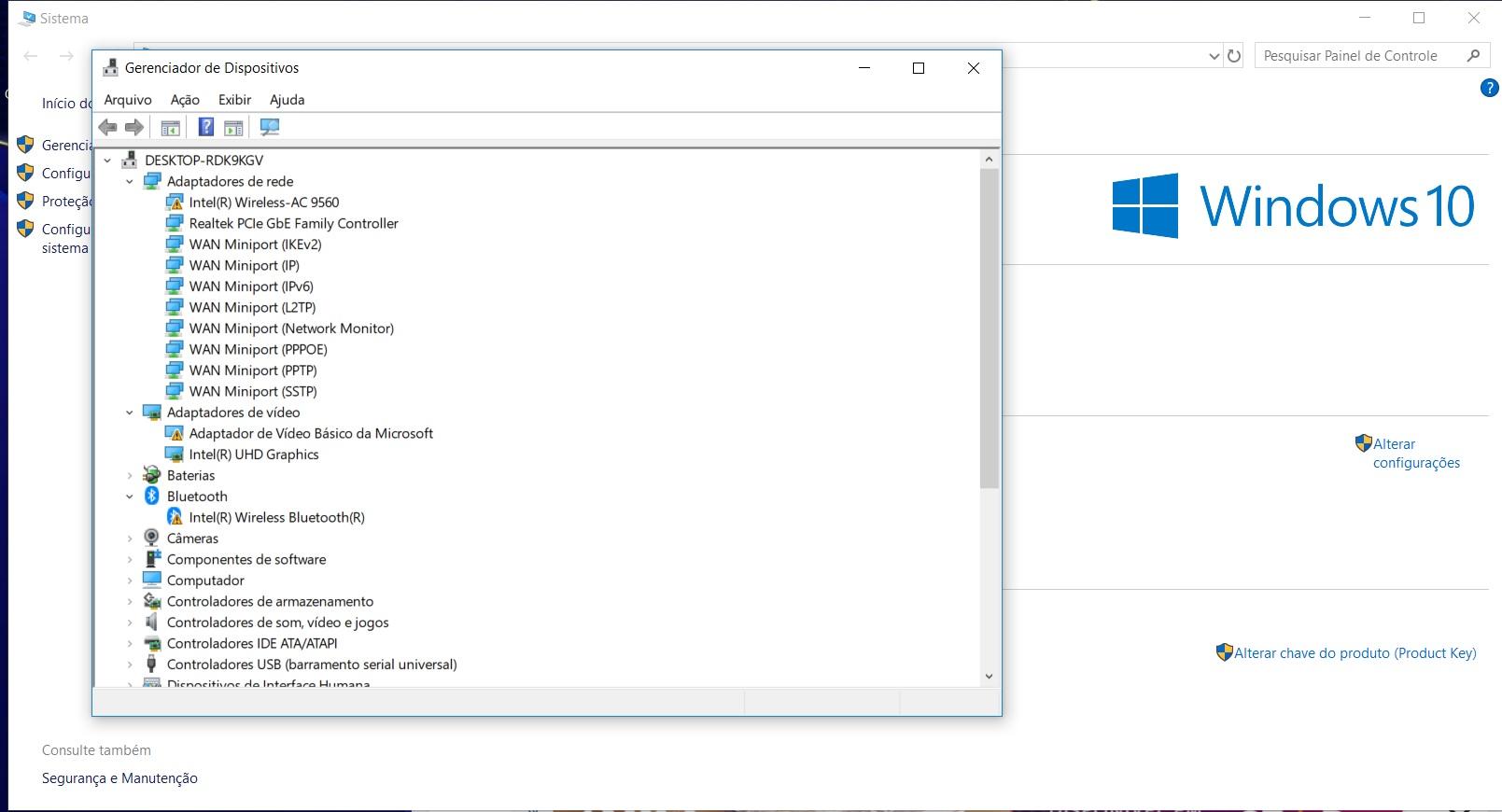Expand the Computador node
Viewport: 1502px width, 812px height.
[130, 581]
